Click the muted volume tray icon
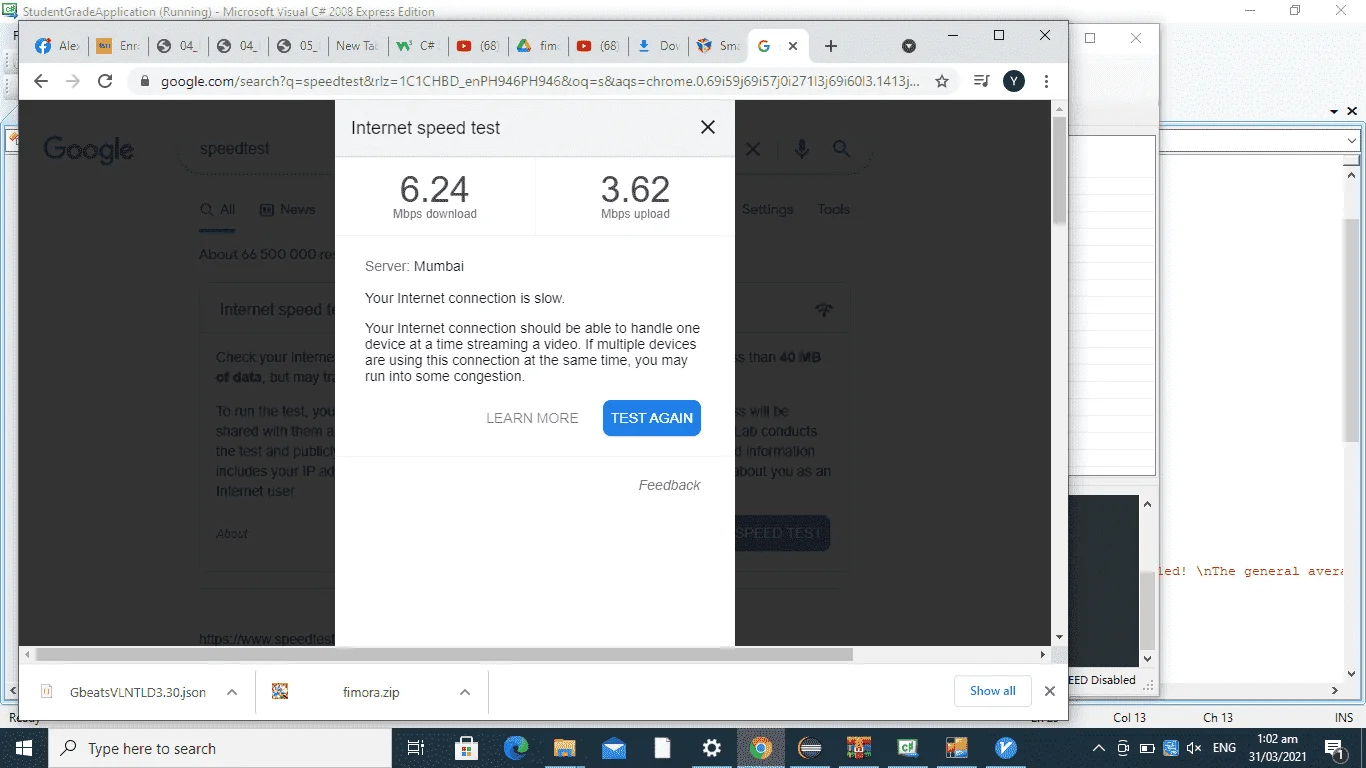 coord(1193,748)
